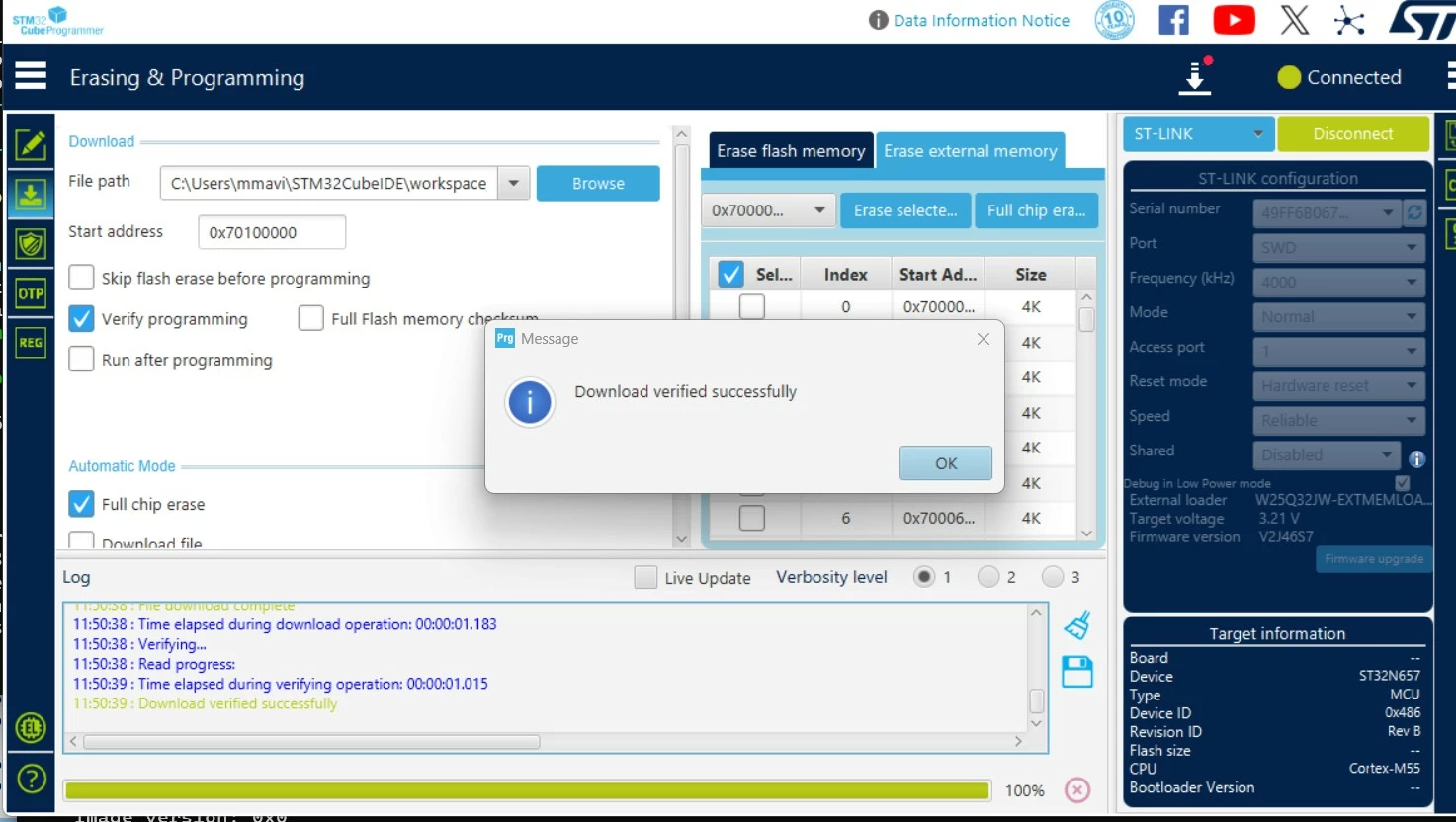The height and width of the screenshot is (822, 1456).
Task: Click Erase selected sectors button
Action: point(905,210)
